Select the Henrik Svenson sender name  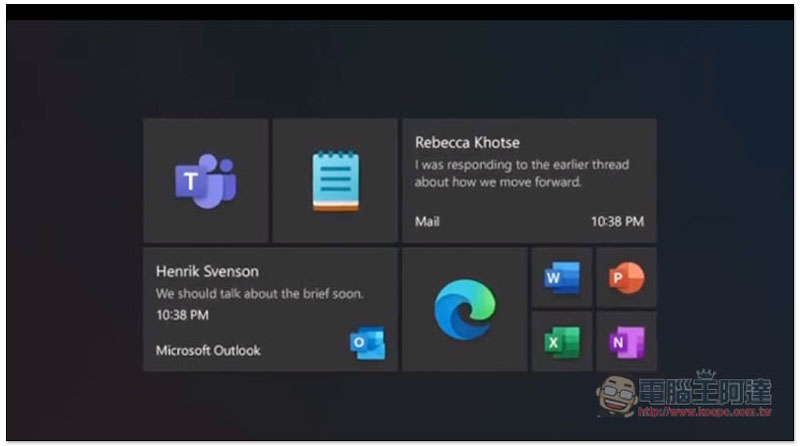click(207, 271)
